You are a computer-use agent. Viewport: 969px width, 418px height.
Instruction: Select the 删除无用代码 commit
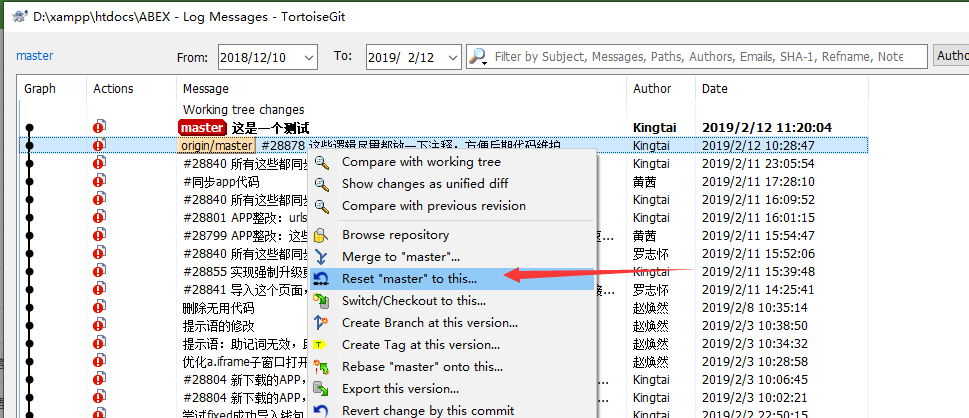click(219, 308)
